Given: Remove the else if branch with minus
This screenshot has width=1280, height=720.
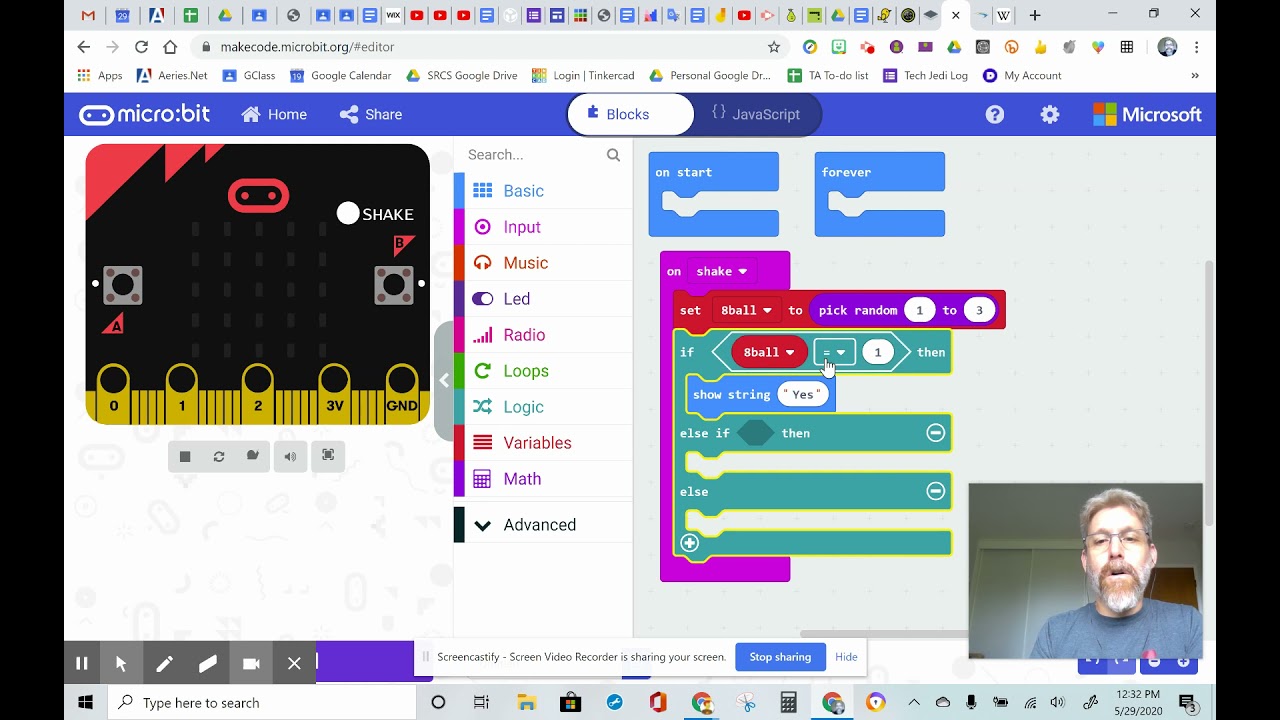Looking at the screenshot, I should point(935,433).
